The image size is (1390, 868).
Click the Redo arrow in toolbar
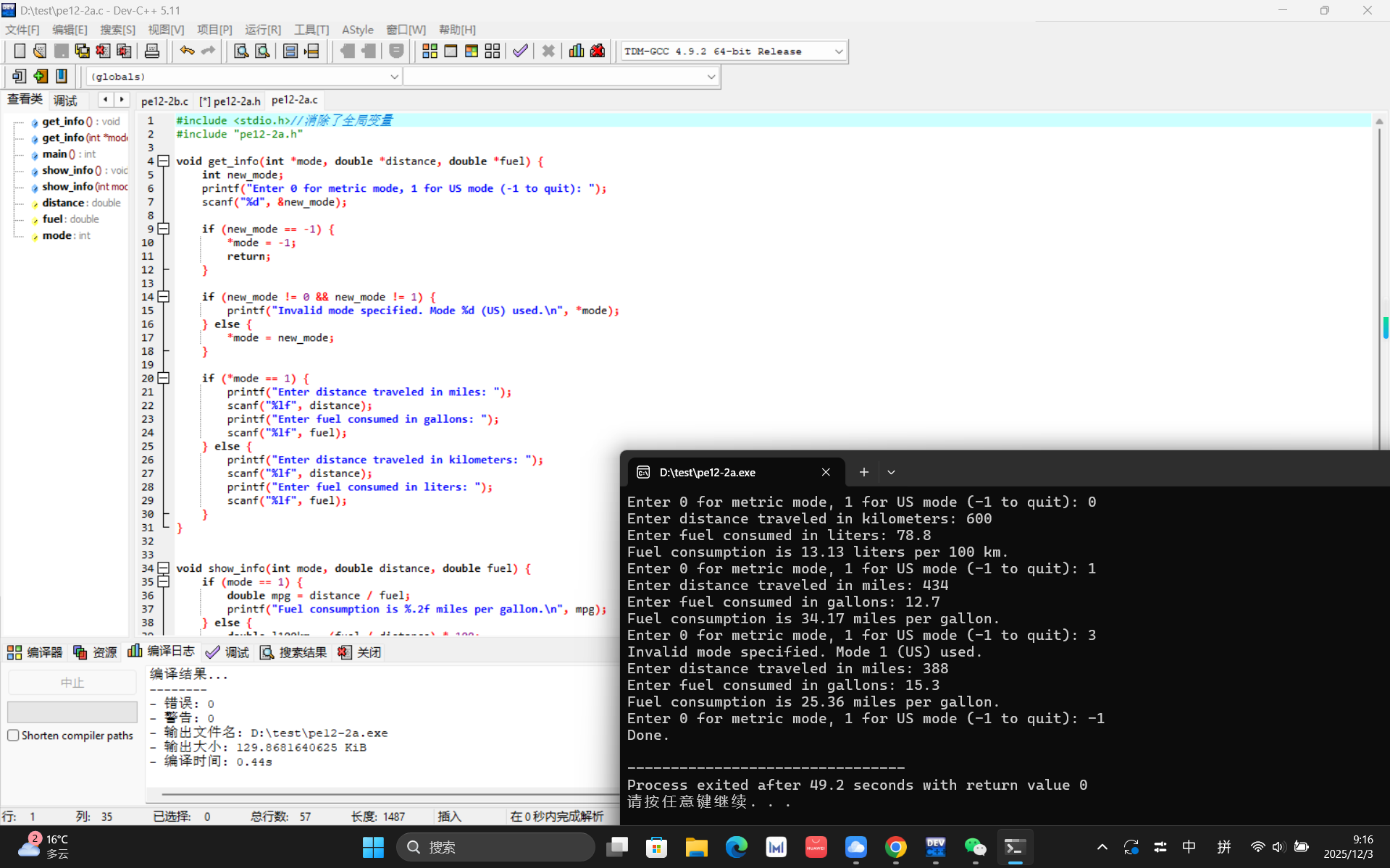(x=208, y=51)
